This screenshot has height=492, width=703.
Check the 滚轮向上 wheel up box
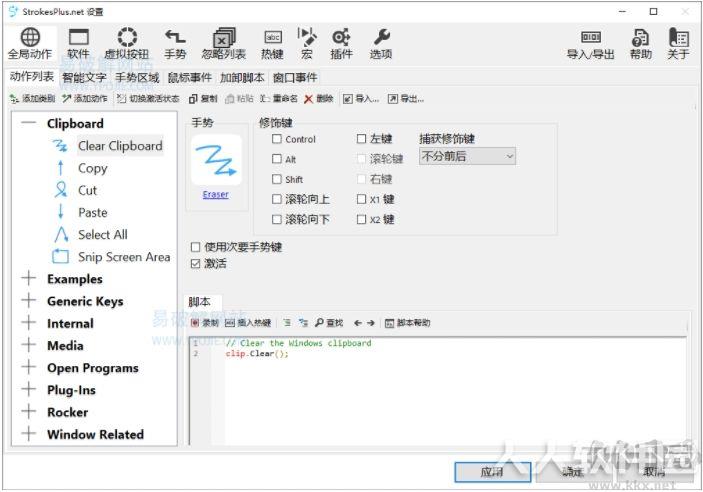277,199
